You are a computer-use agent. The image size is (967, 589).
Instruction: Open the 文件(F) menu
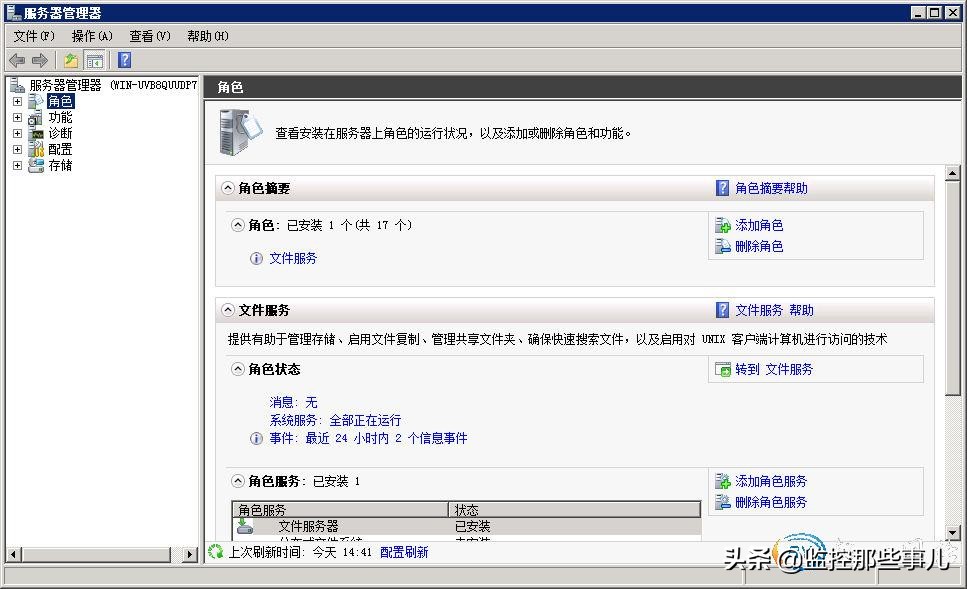pos(35,36)
